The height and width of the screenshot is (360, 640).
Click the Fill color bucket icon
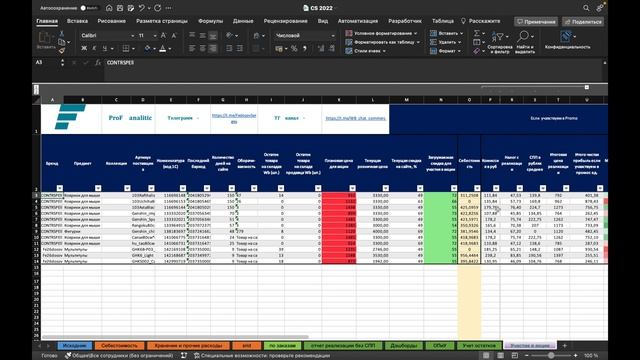147,49
